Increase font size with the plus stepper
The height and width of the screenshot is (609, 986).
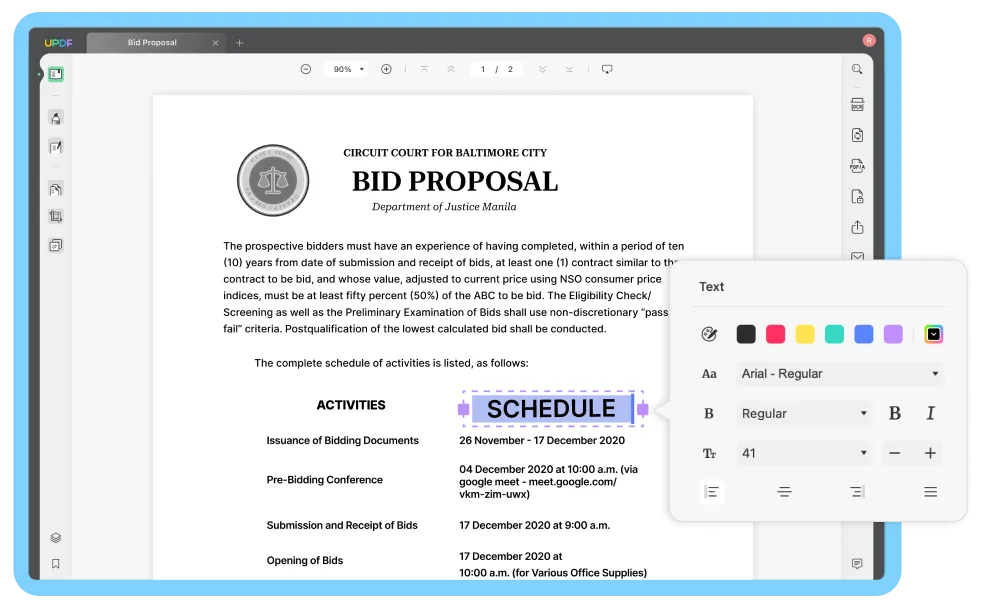(x=931, y=453)
